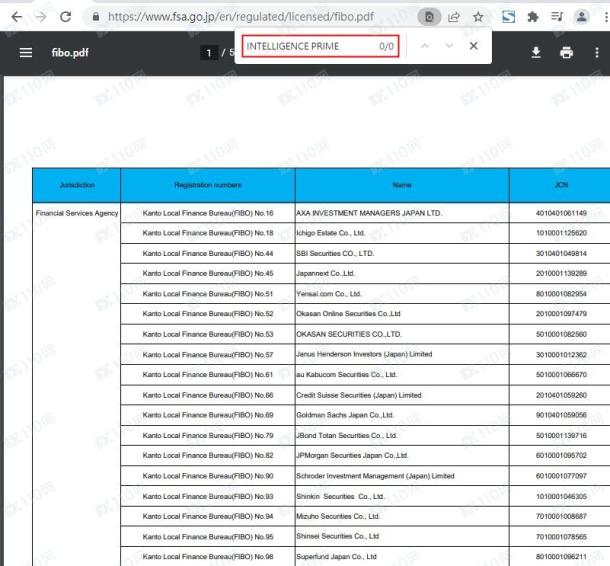Viewport: 610px width, 566px height.
Task: Select Okasan Online Securities Co.,Ltd name
Action: [x=348, y=314]
